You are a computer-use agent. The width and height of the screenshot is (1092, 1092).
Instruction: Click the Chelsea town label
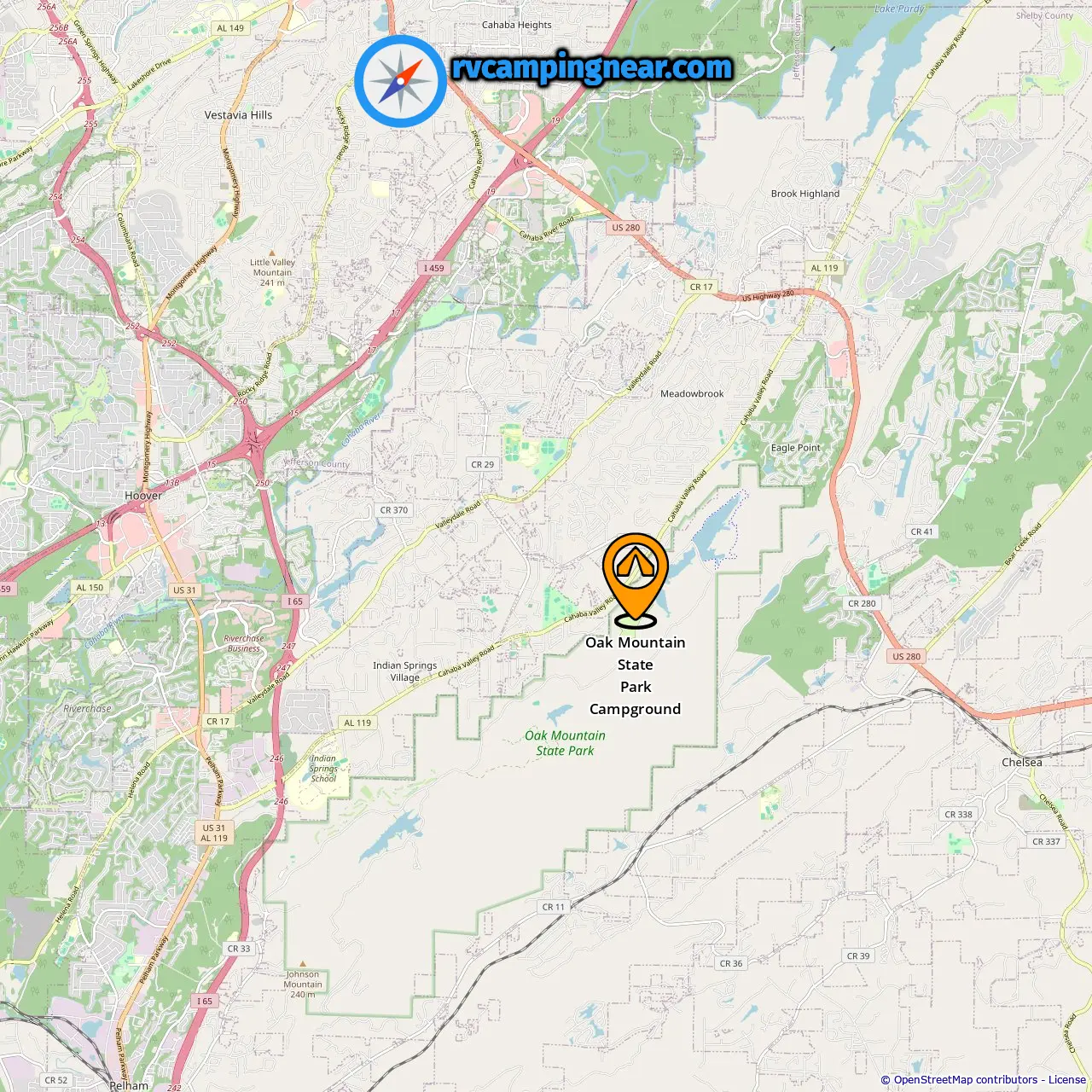pyautogui.click(x=1022, y=763)
